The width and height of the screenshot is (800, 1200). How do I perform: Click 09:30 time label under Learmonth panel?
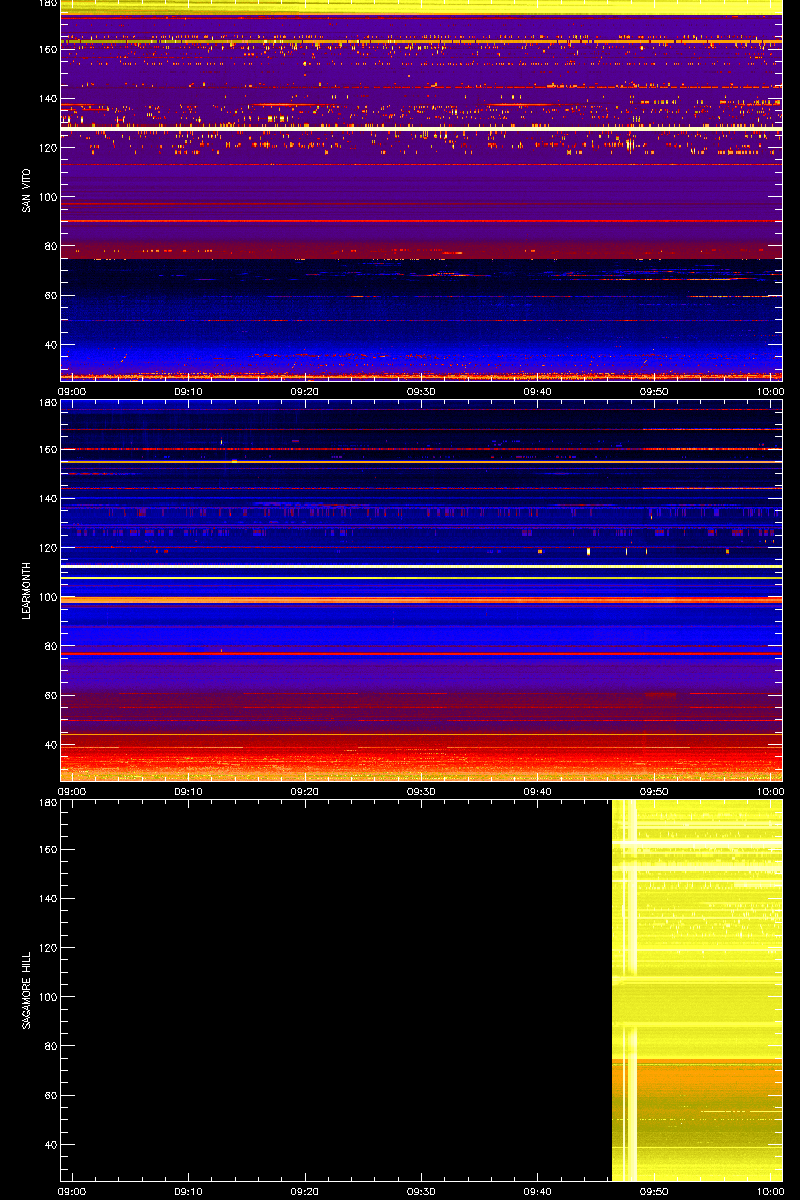point(421,792)
